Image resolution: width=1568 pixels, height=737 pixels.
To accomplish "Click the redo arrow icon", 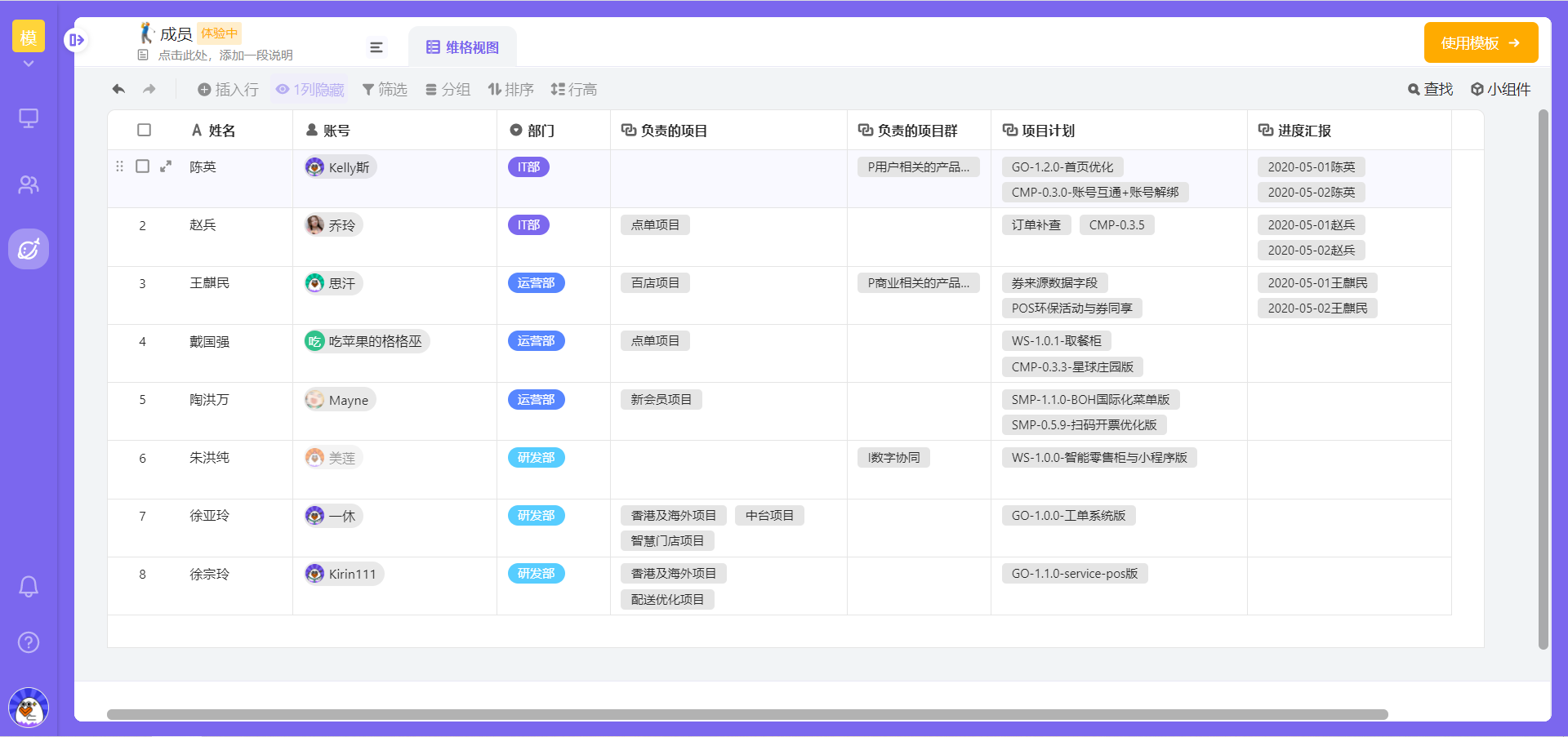I will (x=149, y=89).
